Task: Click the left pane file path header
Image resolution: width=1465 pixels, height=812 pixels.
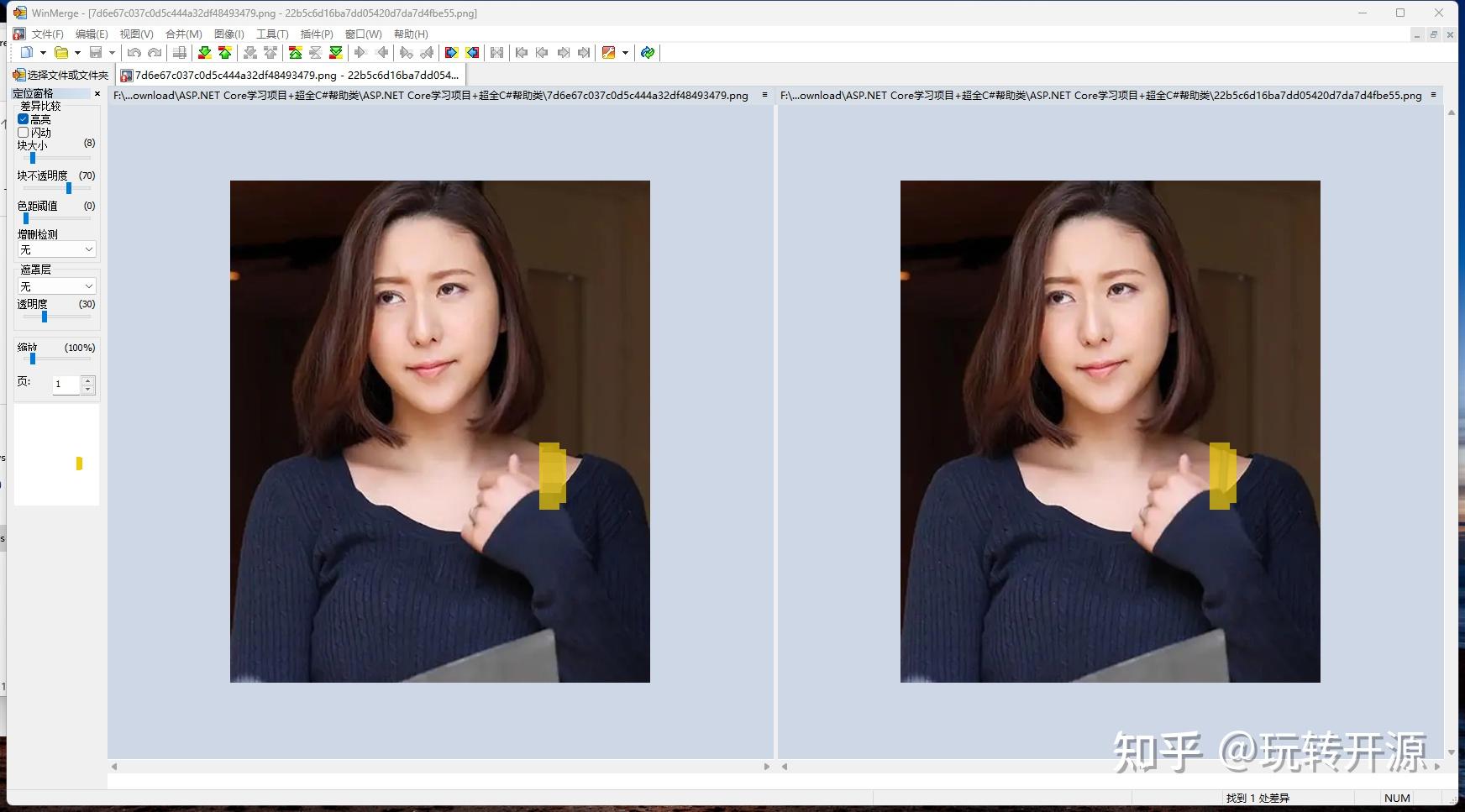Action: [431, 95]
